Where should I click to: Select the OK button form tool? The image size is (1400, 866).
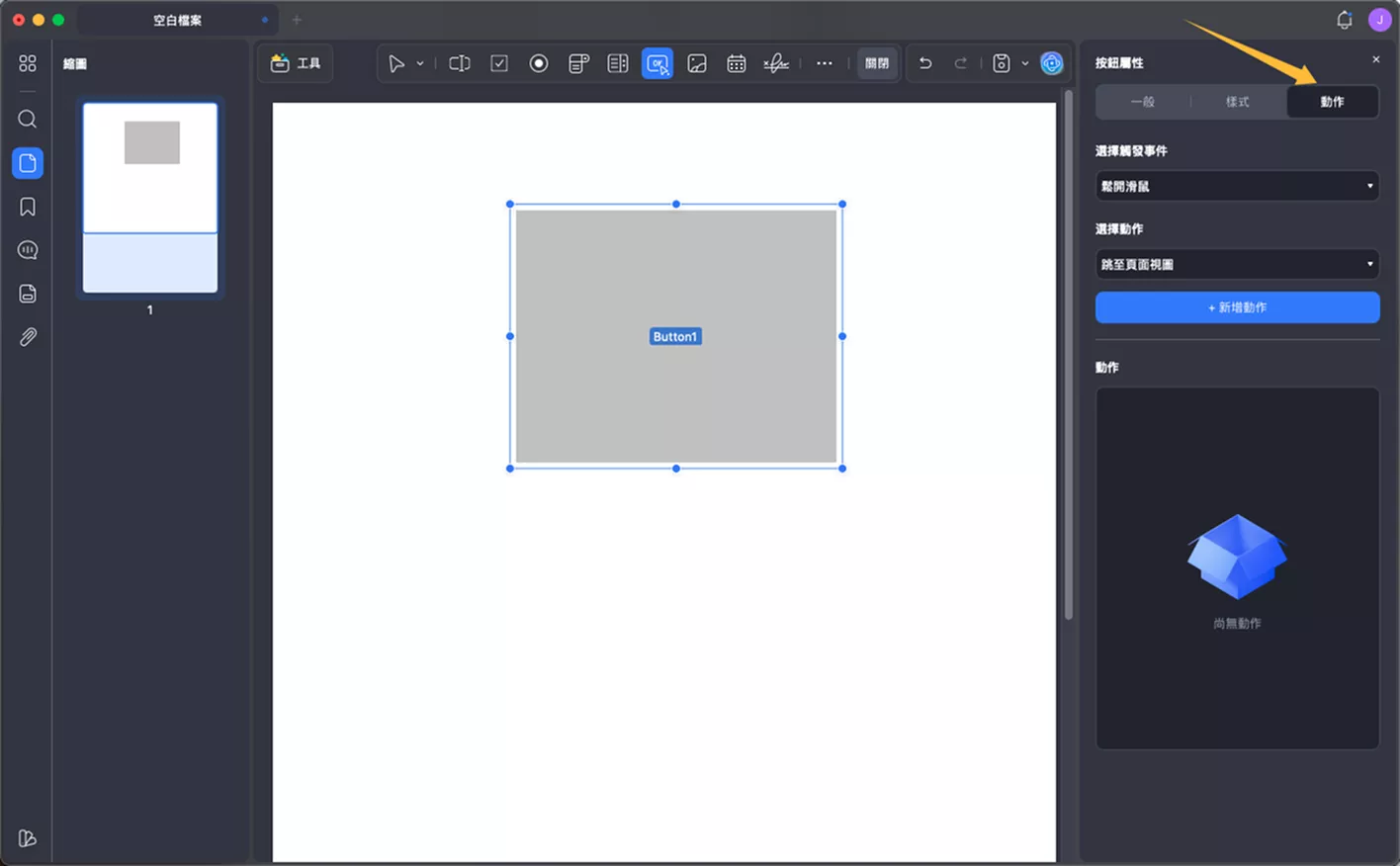(x=657, y=63)
